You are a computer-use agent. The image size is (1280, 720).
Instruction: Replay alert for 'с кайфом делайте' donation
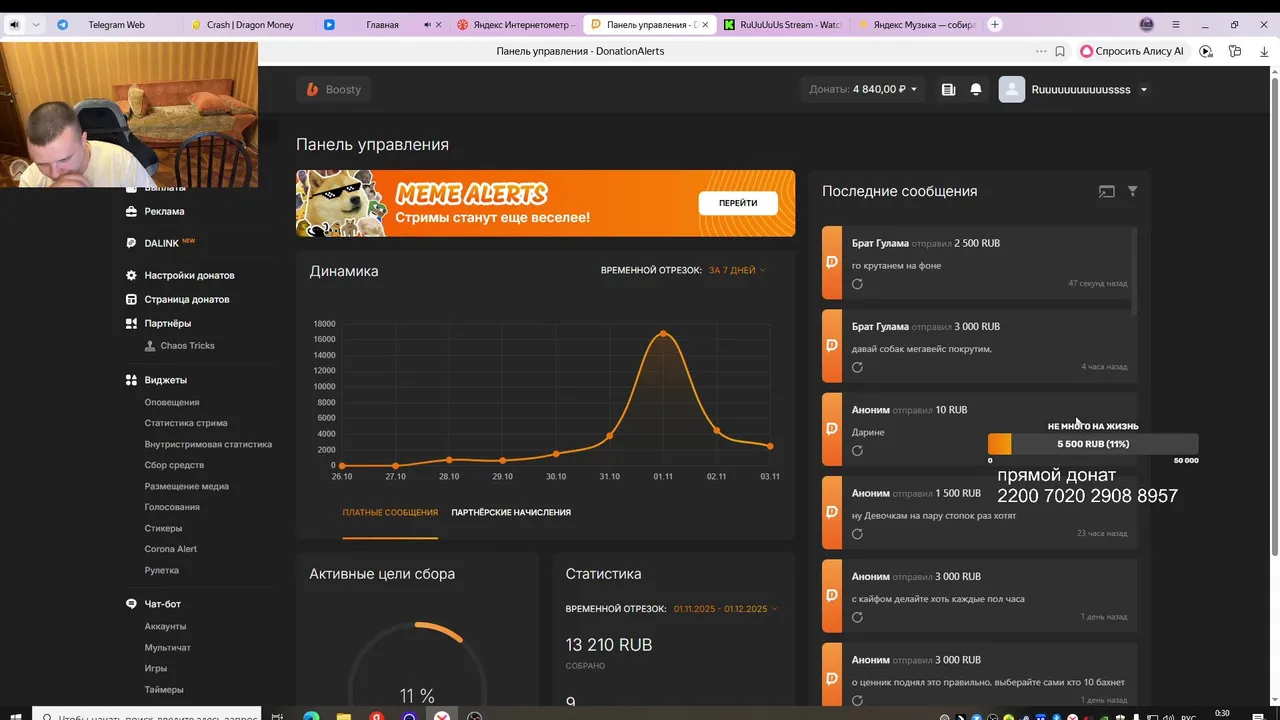857,617
